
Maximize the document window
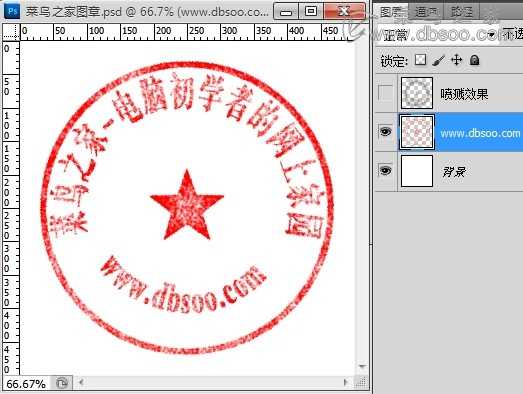pyautogui.click(x=311, y=11)
